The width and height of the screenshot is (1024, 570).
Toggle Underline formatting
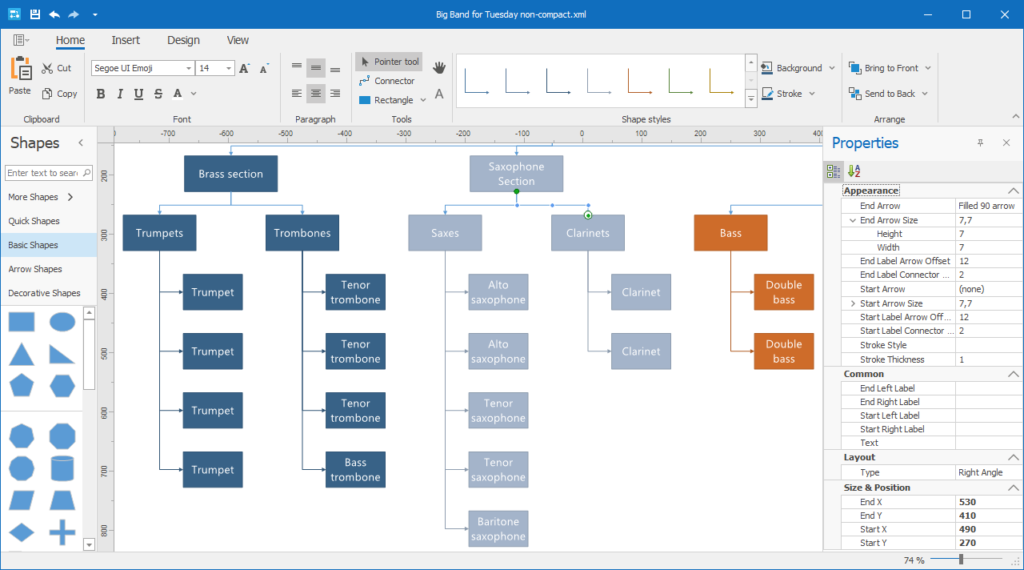[x=139, y=94]
